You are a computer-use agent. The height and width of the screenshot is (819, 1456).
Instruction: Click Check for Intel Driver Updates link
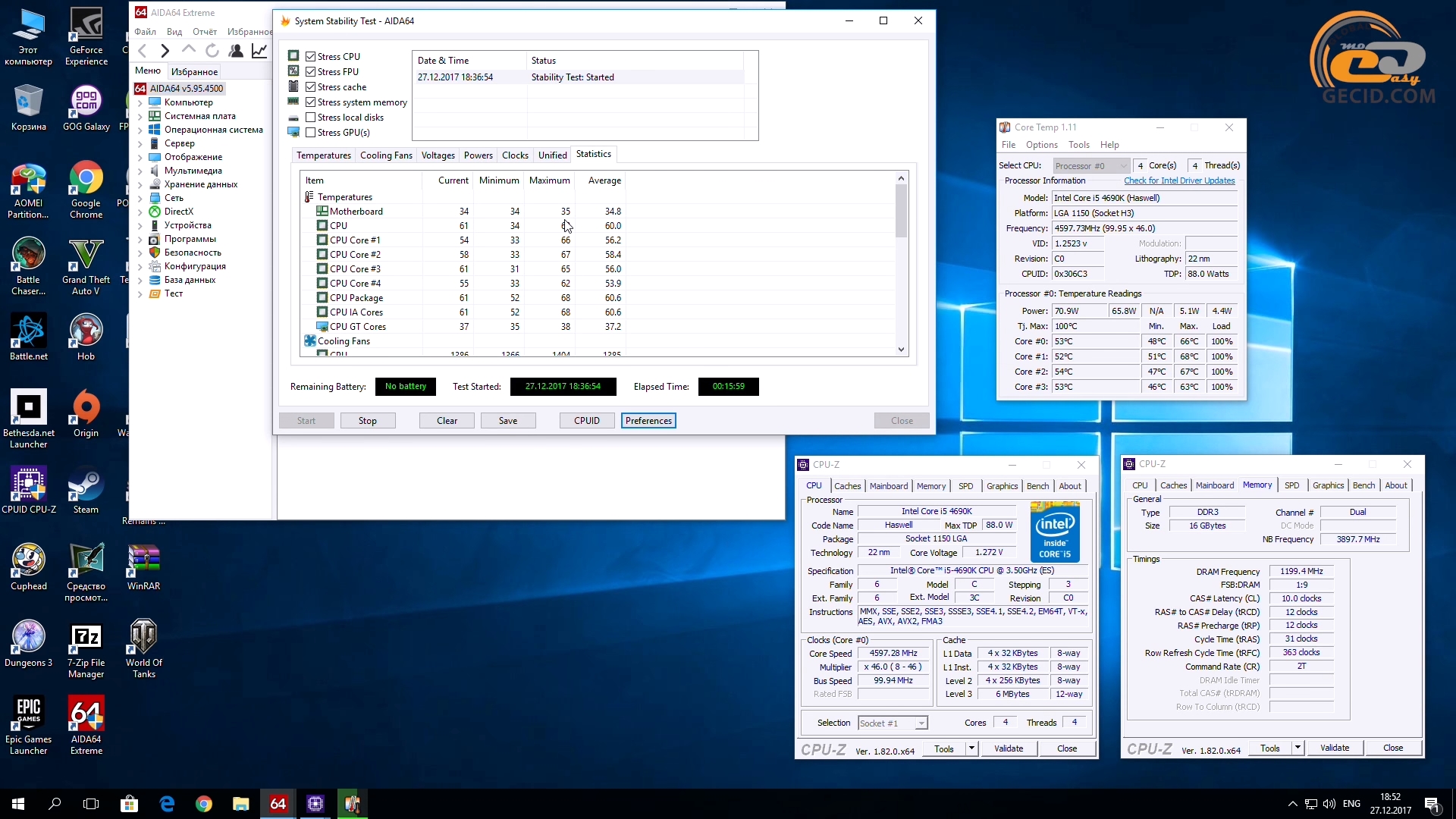pos(1179,180)
